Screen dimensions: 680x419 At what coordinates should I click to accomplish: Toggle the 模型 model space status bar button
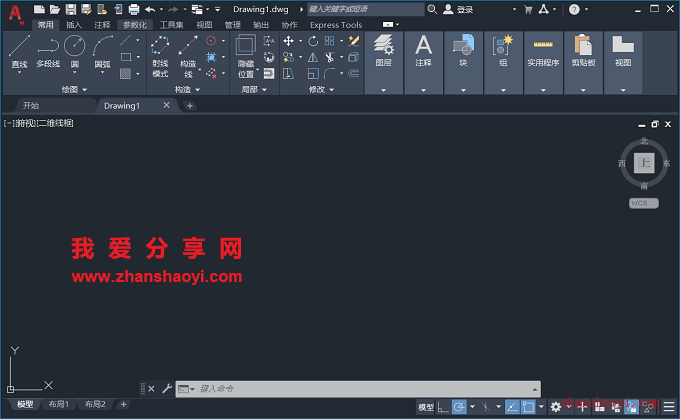pos(426,407)
